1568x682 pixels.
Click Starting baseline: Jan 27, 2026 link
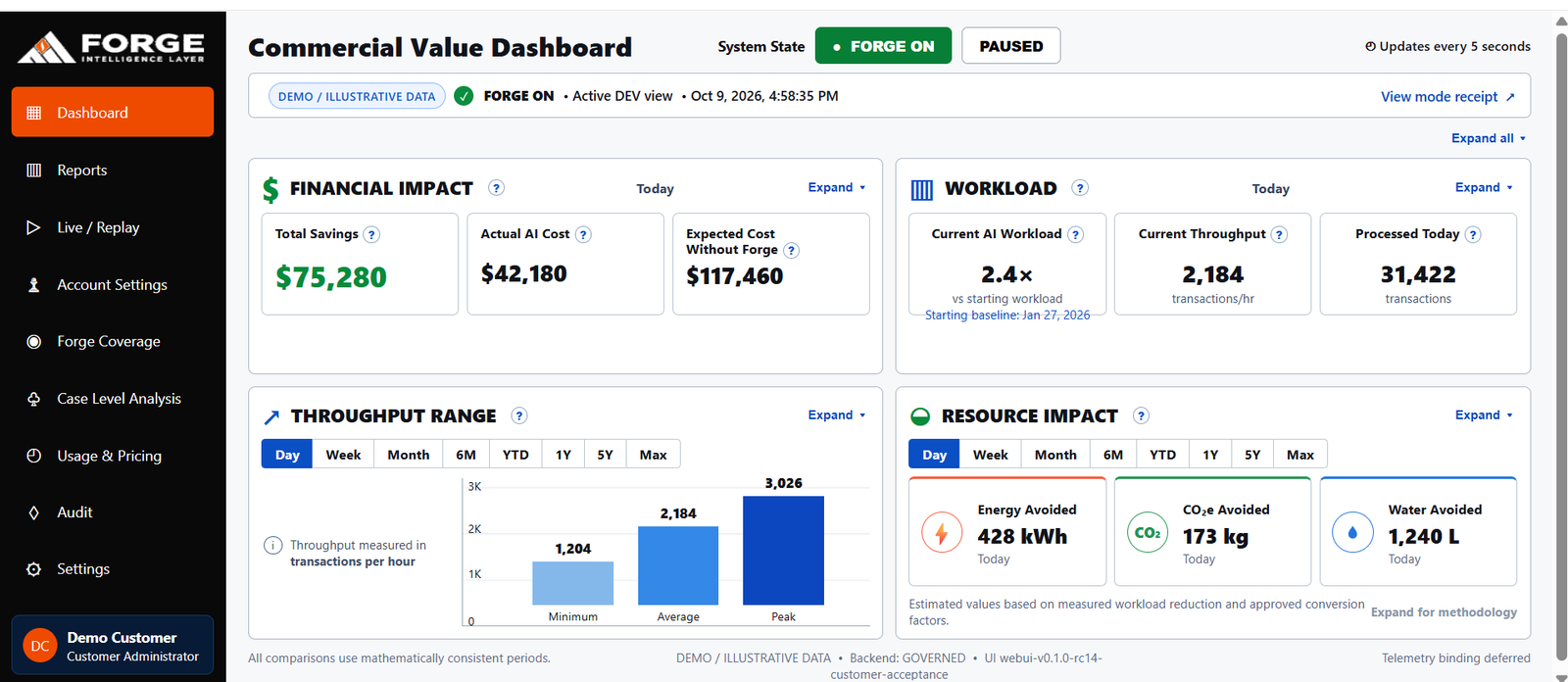[1007, 316]
